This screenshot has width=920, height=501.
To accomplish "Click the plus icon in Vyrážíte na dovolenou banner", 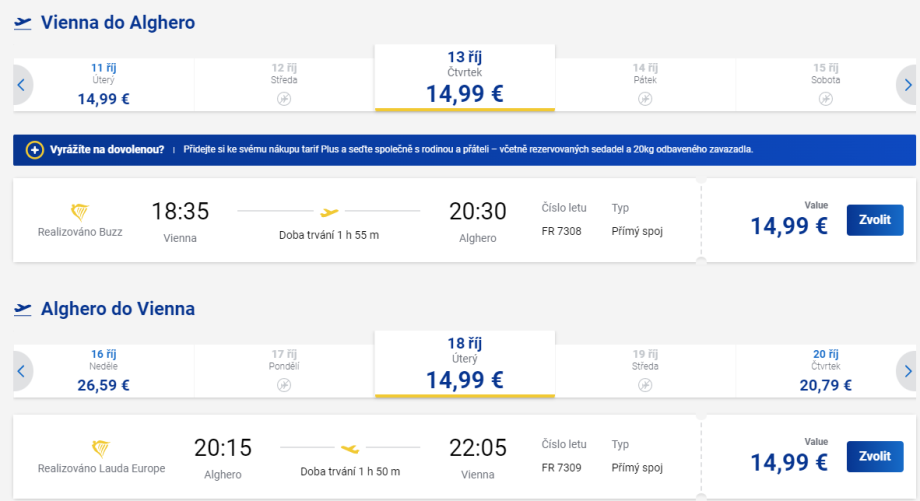I will tap(35, 150).
